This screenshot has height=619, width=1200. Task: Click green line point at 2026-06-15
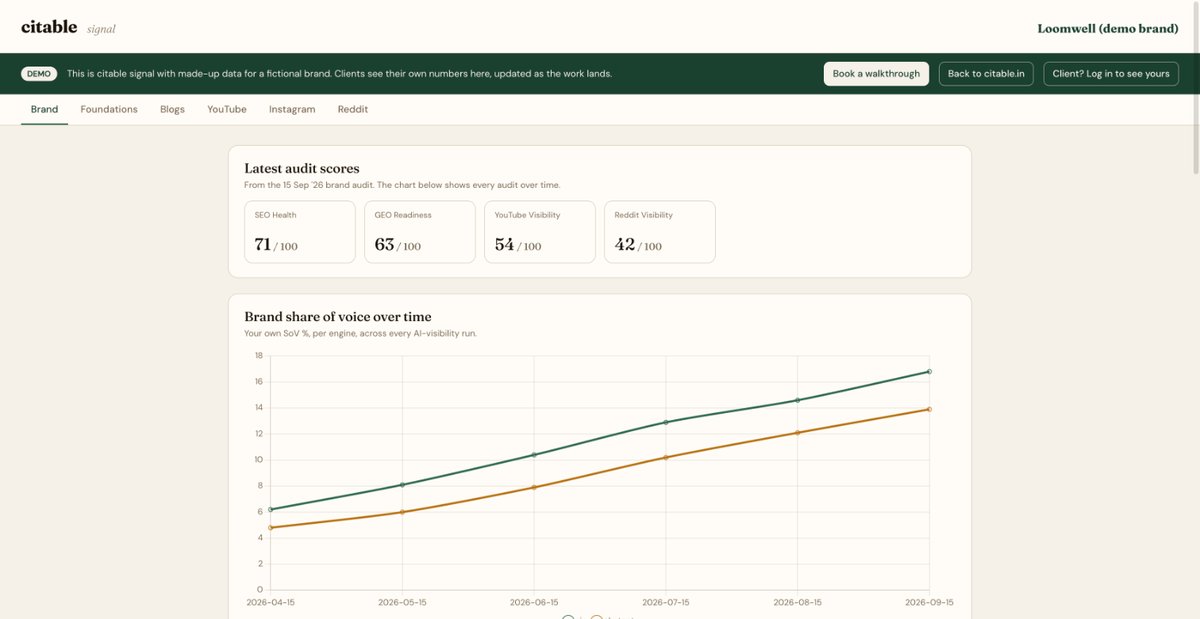pyautogui.click(x=534, y=455)
